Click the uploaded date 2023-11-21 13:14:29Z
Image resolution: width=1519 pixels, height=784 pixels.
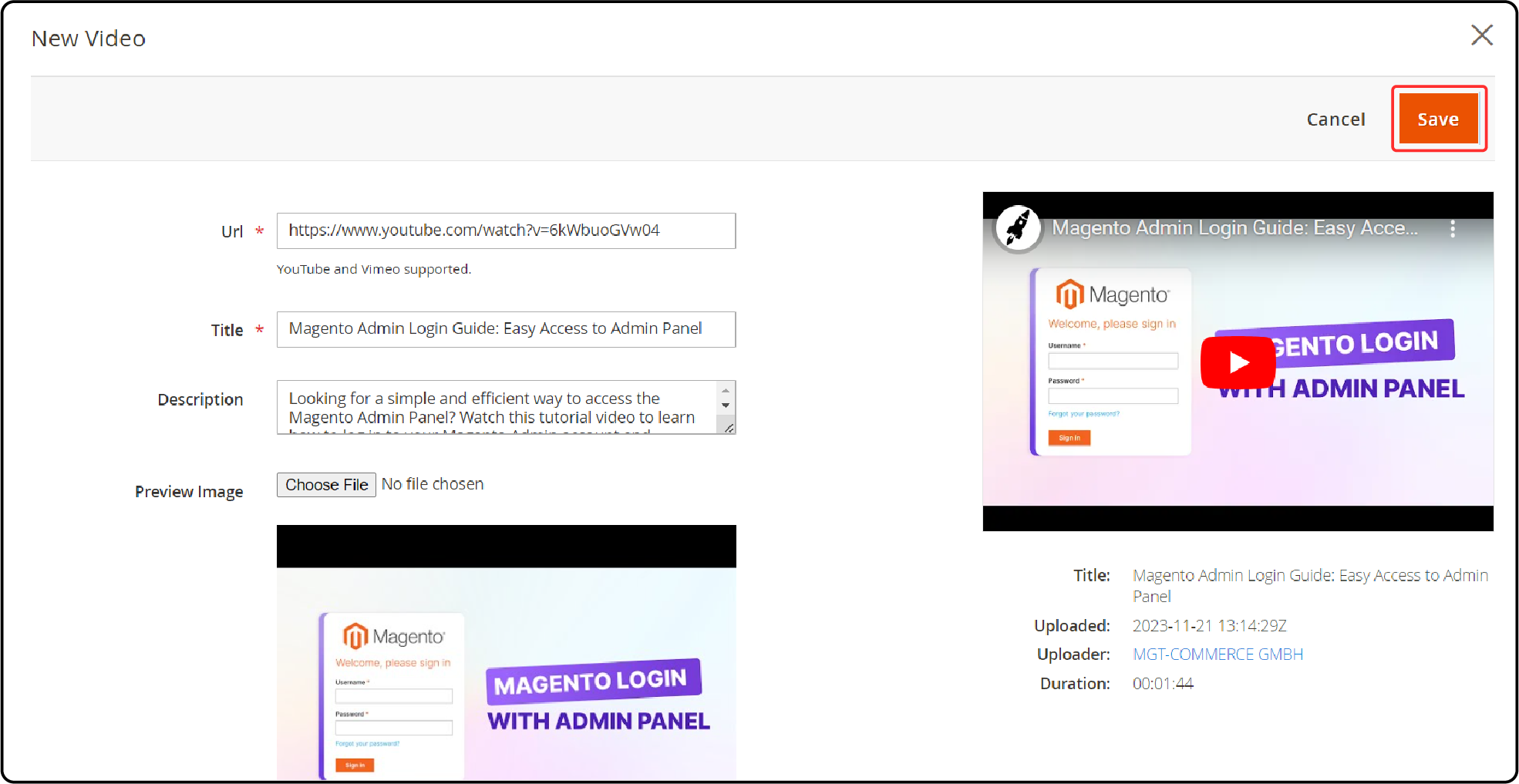click(1209, 626)
